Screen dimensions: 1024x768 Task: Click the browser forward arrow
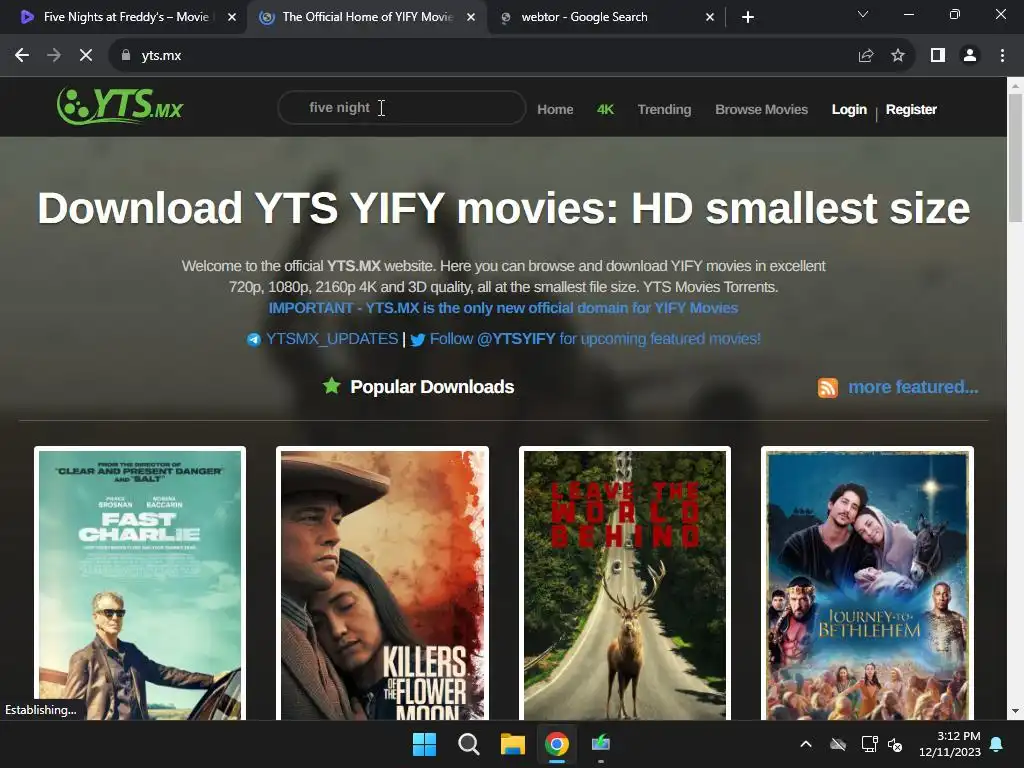coord(54,56)
